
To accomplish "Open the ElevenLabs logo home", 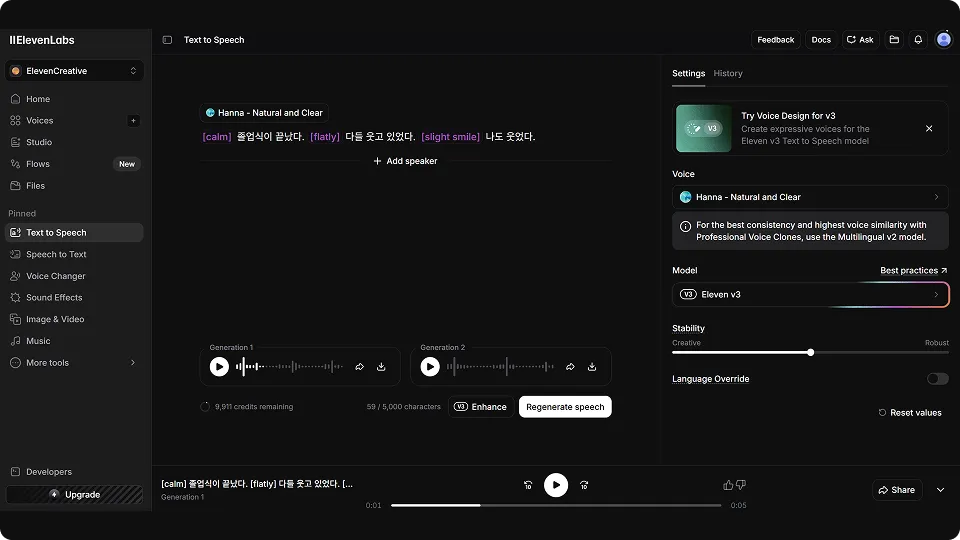I will [42, 40].
